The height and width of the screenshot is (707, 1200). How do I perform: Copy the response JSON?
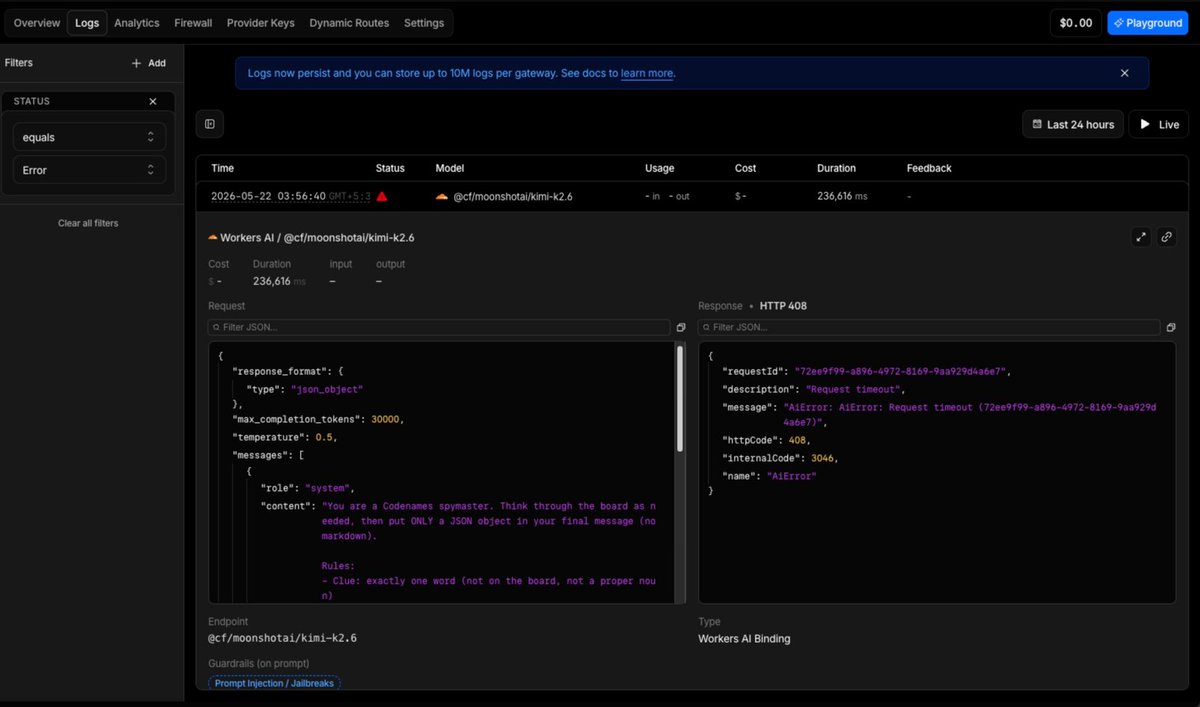click(x=1171, y=327)
